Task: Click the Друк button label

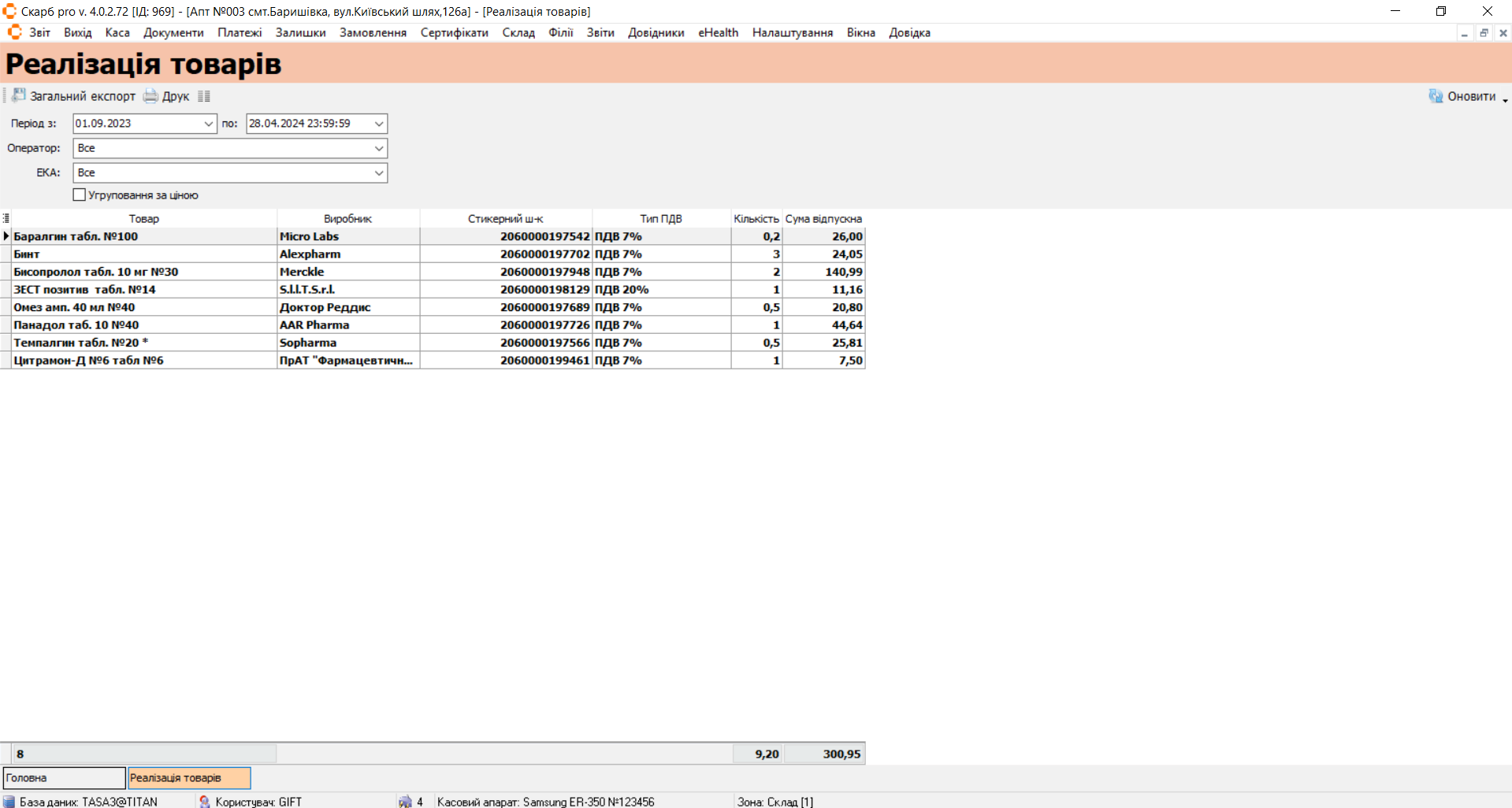Action: pyautogui.click(x=176, y=96)
